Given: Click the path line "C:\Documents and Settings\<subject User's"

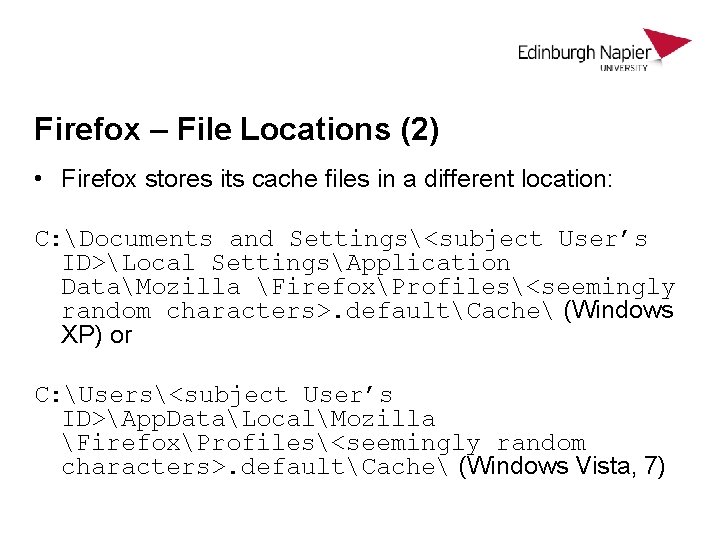Looking at the screenshot, I should [341, 239].
